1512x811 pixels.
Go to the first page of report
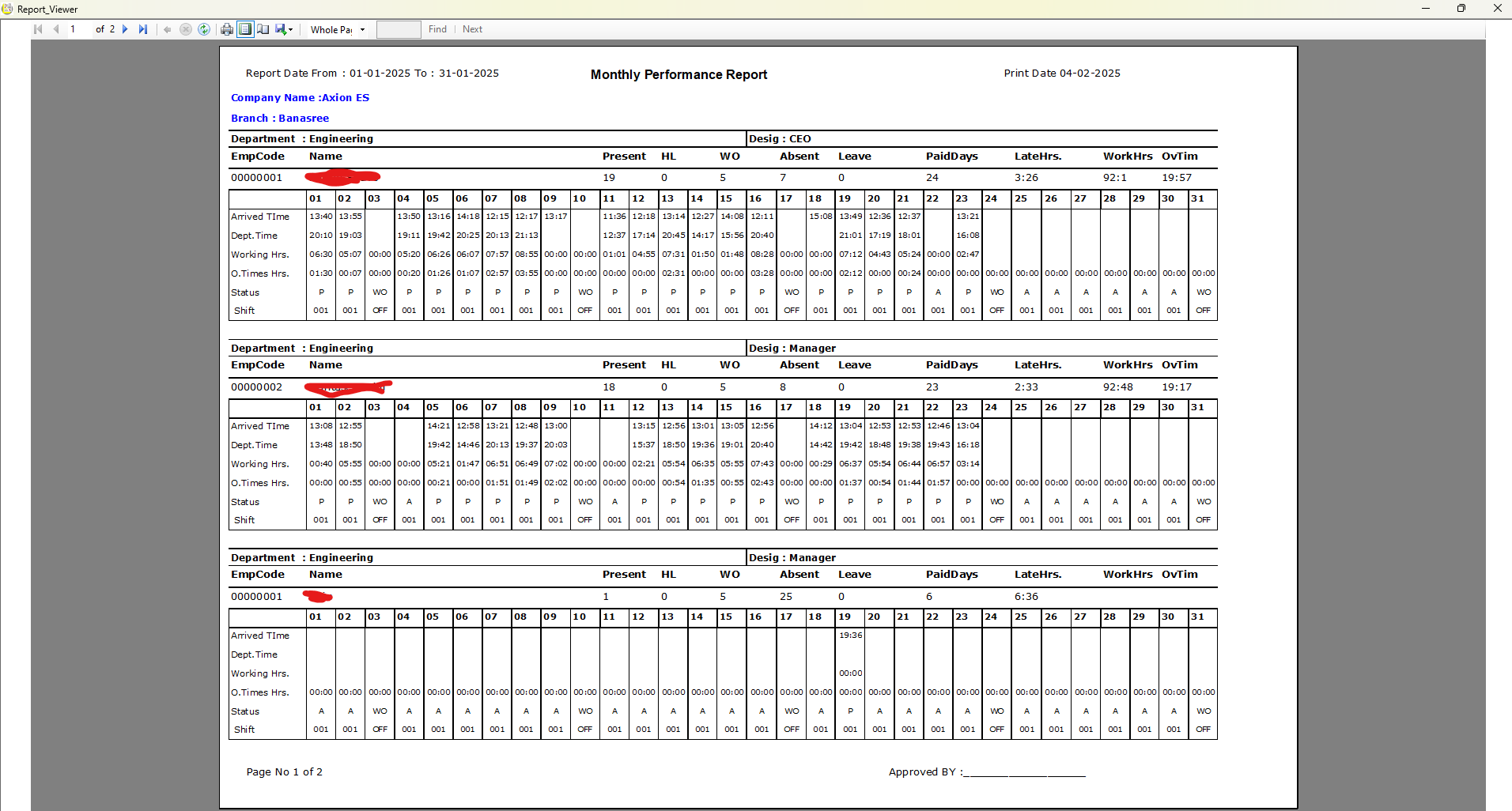click(x=38, y=29)
